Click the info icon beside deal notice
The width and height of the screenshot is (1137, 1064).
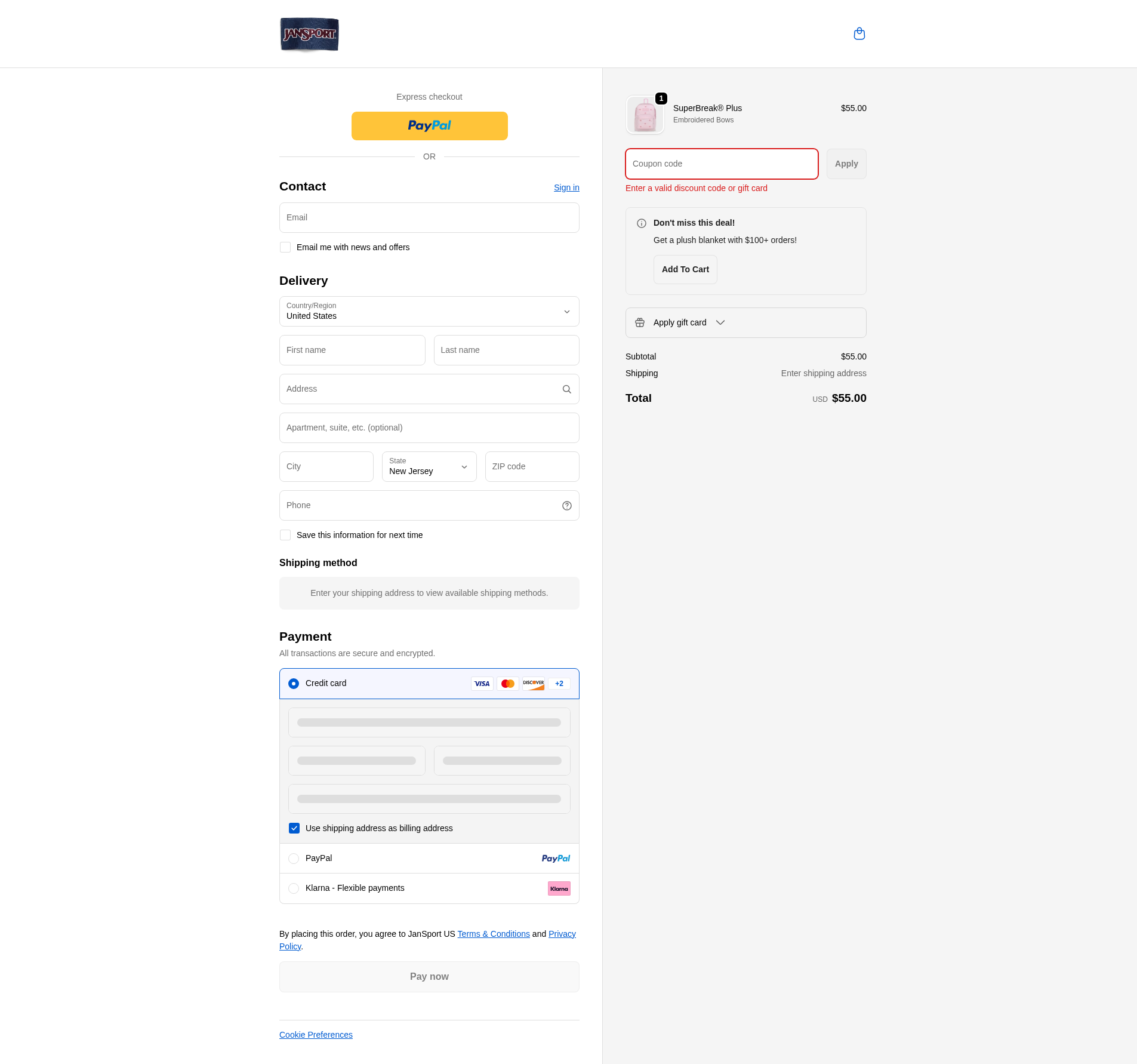[642, 223]
